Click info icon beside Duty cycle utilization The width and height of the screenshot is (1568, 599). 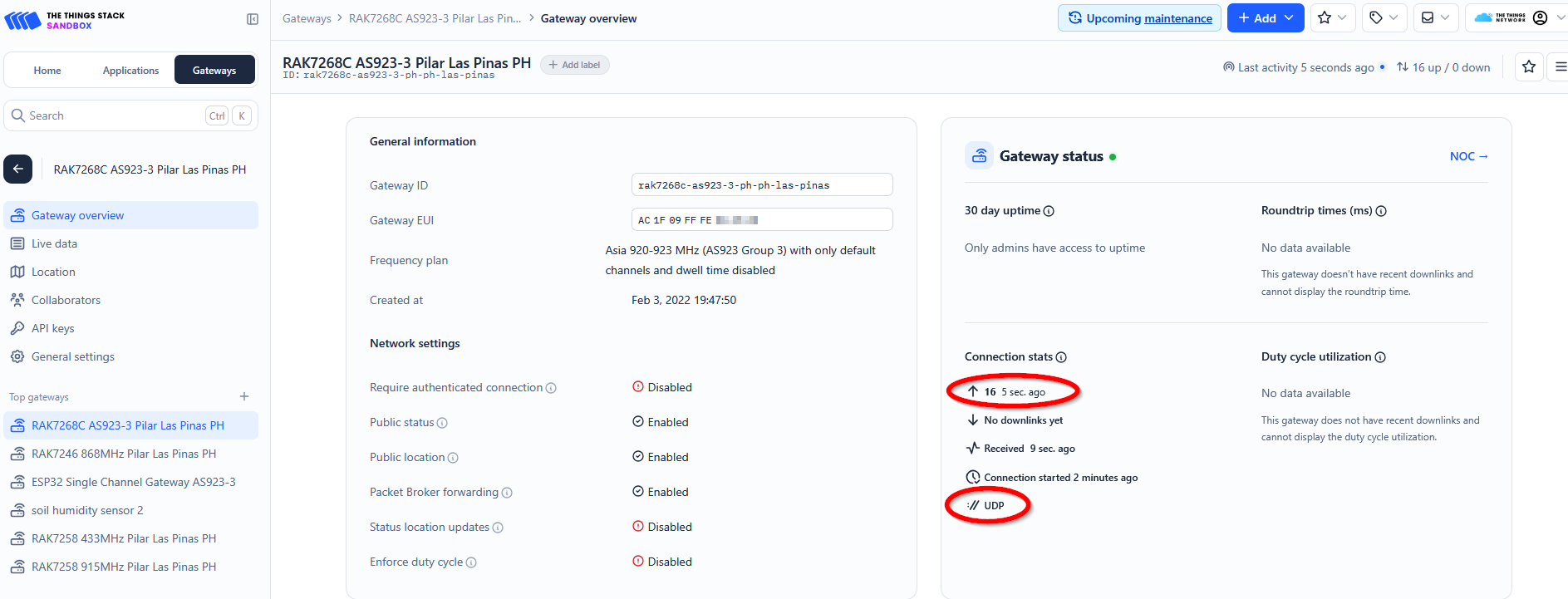coord(1380,357)
